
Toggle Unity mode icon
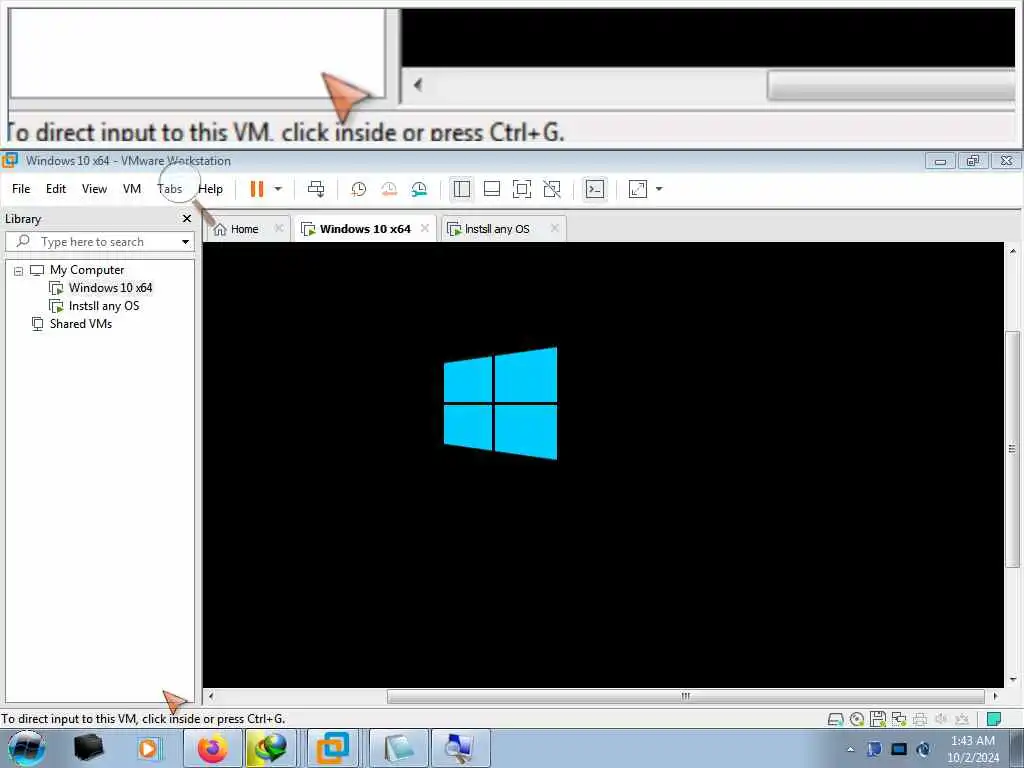552,189
